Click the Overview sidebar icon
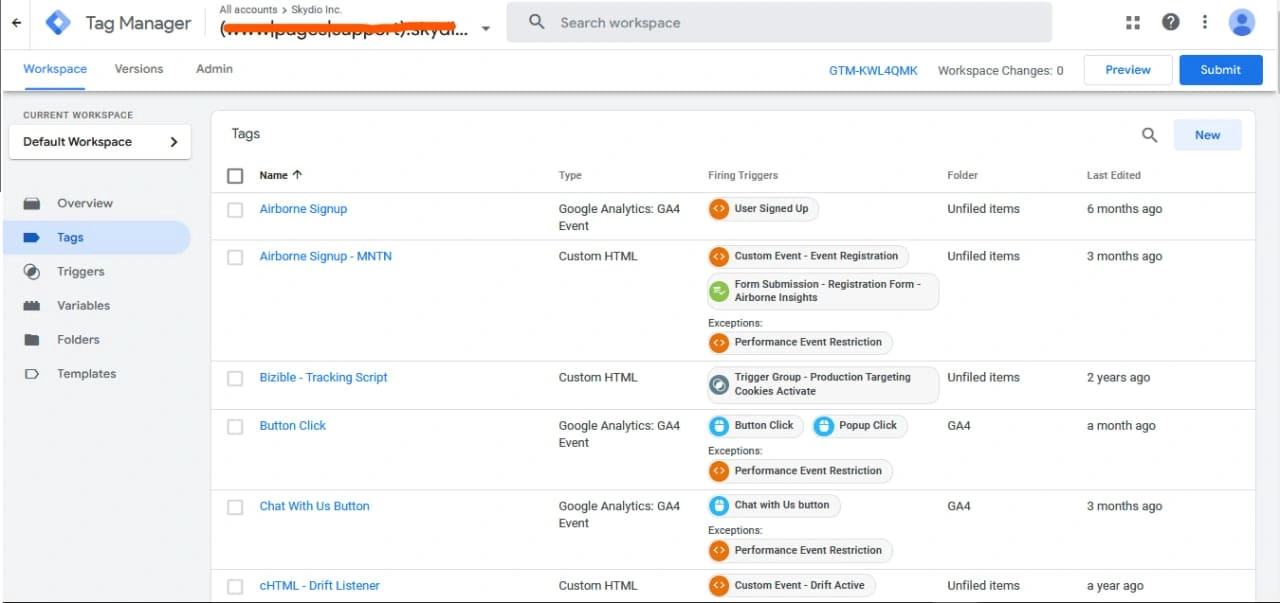The width and height of the screenshot is (1280, 603). (32, 203)
